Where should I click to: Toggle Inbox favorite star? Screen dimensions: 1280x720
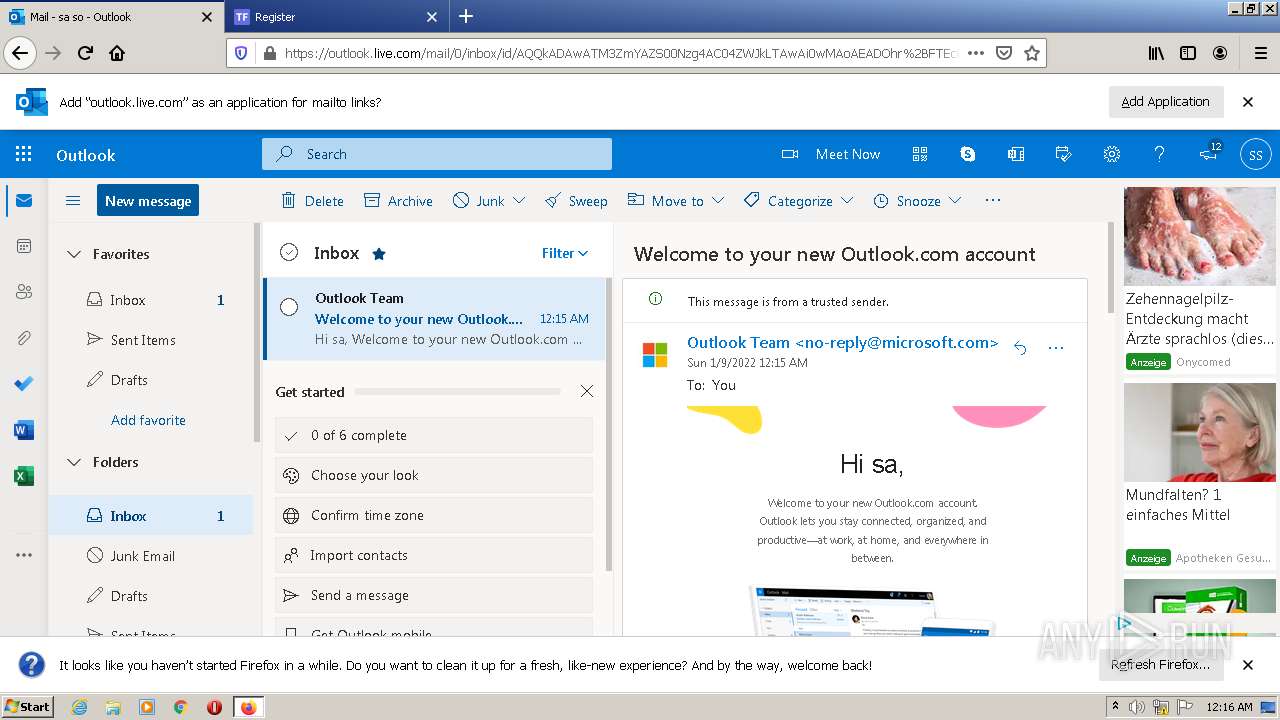pos(379,254)
